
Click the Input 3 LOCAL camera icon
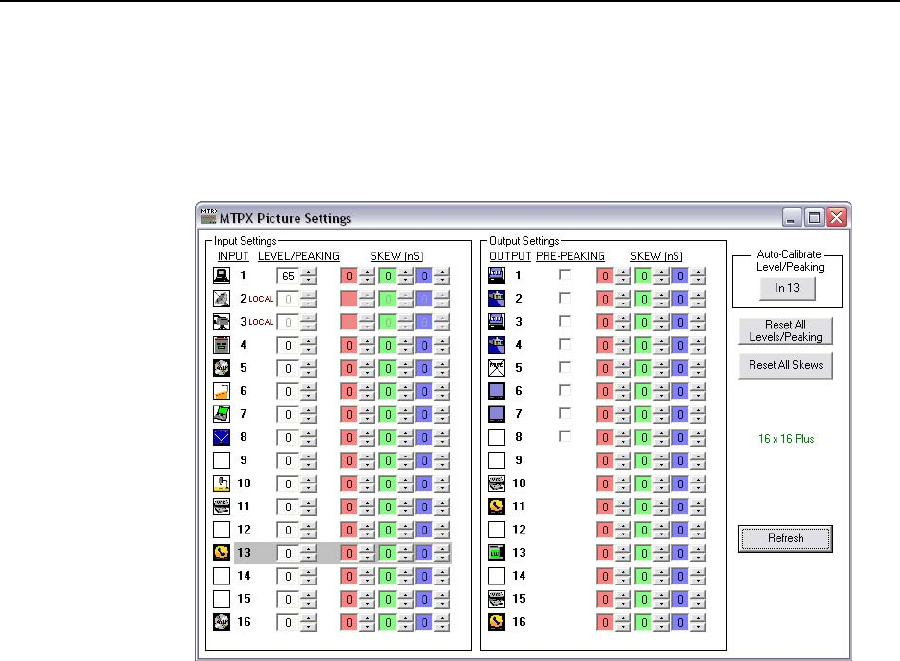point(222,321)
